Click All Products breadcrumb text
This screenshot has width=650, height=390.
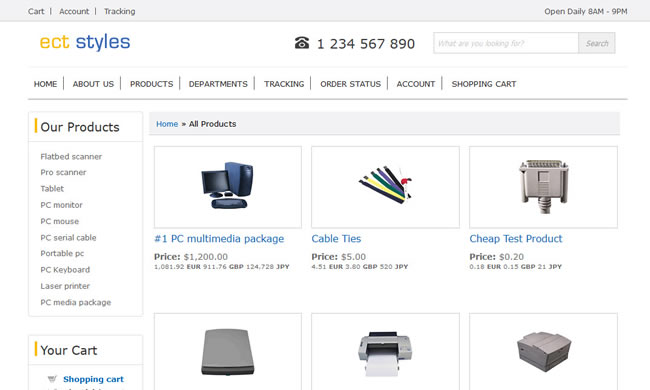pos(212,124)
